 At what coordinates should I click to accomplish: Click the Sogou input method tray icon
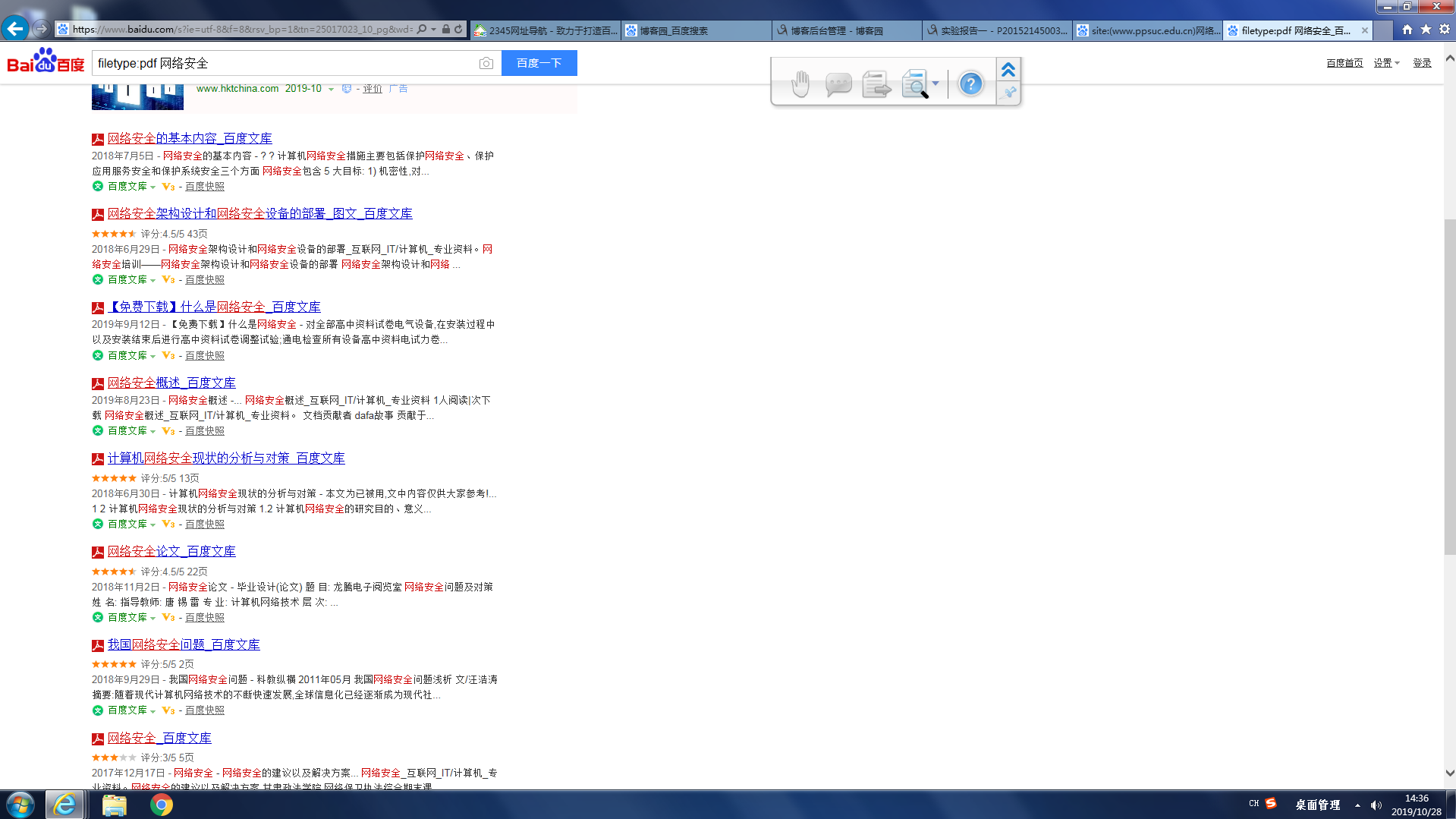(1271, 804)
